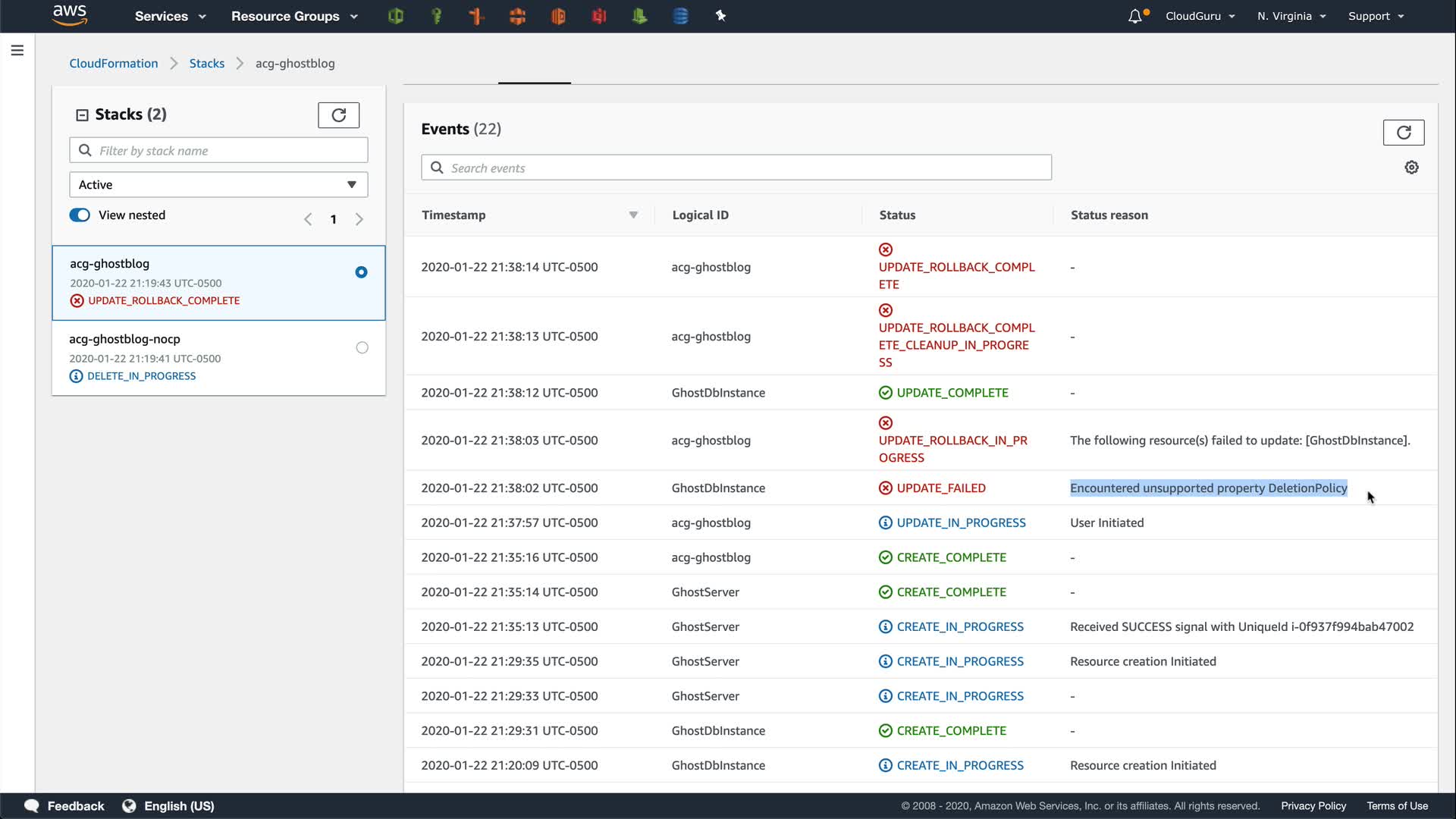Go to CloudFormation breadcrumb link
The image size is (1456, 819).
[x=114, y=64]
